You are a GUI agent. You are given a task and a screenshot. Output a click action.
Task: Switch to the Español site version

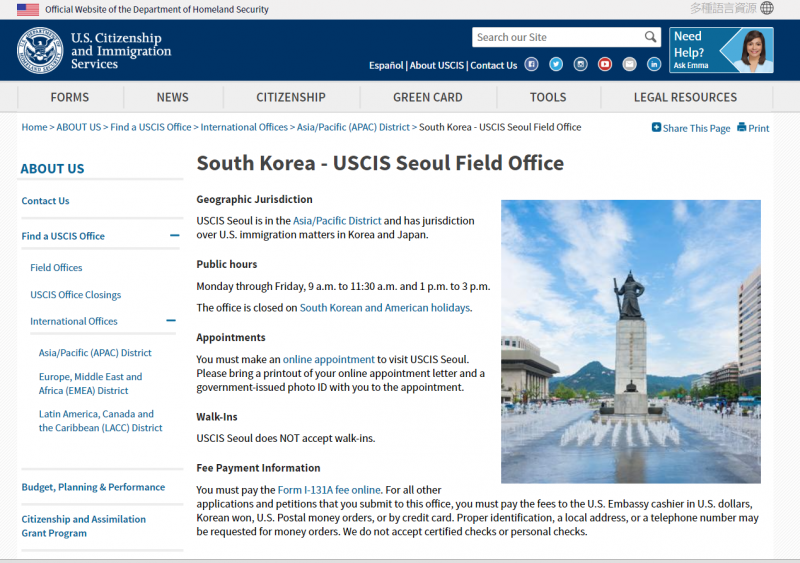click(386, 65)
